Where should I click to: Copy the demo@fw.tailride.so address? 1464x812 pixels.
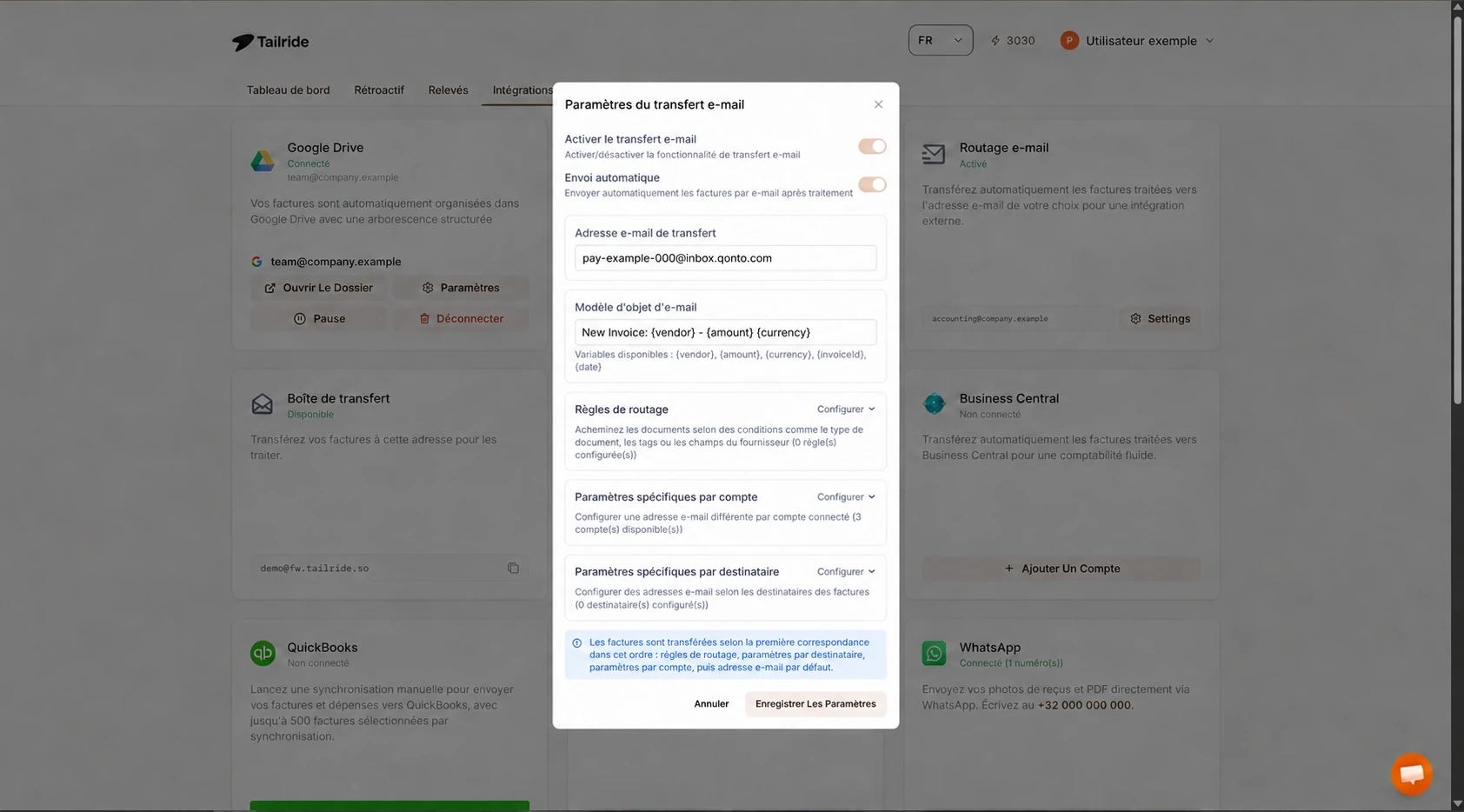[513, 569]
